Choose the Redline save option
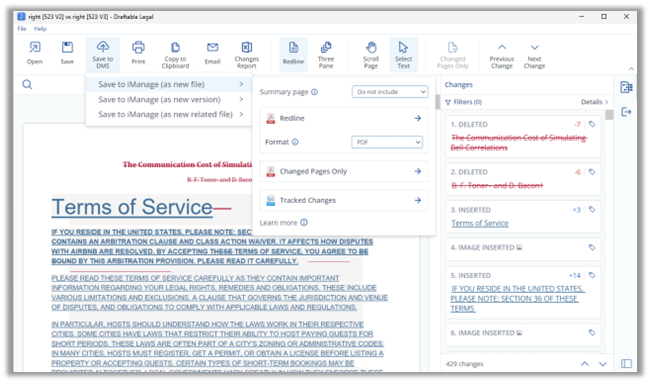Image resolution: width=650 pixels, height=383 pixels. 344,119
